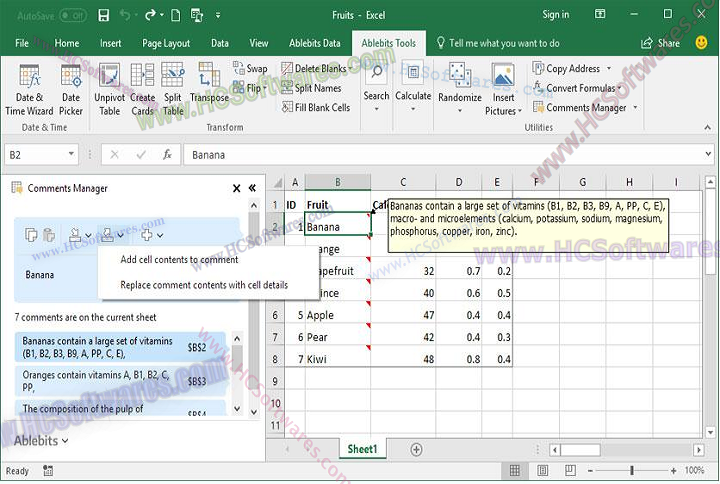Open the File tab
The width and height of the screenshot is (720, 484).
(x=22, y=43)
